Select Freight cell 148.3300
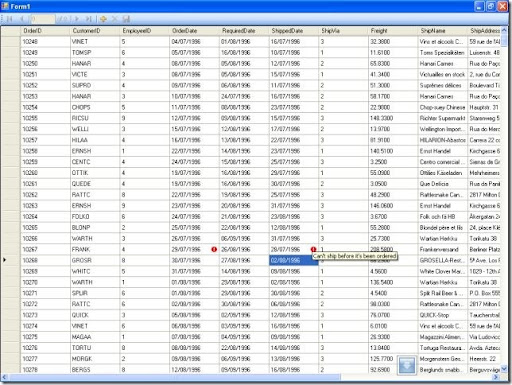Image resolution: width=512 pixels, height=385 pixels. click(x=393, y=118)
